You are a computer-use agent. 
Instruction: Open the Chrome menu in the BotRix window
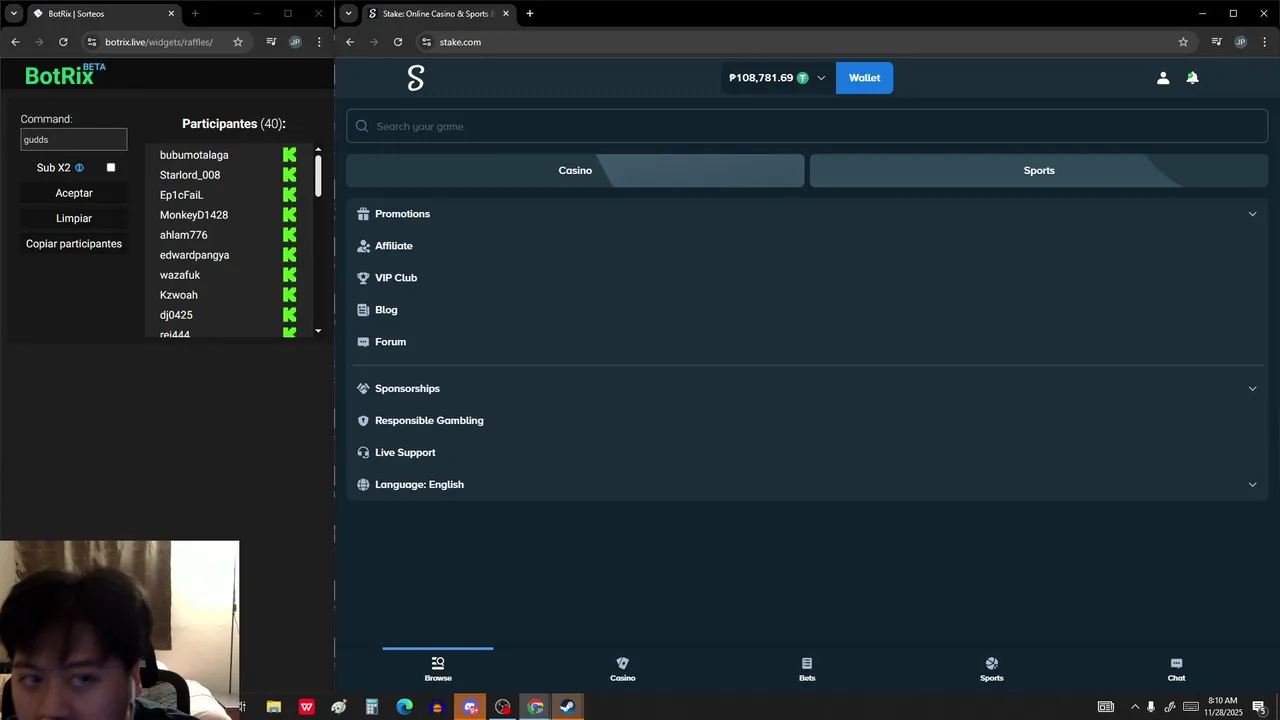coord(319,42)
